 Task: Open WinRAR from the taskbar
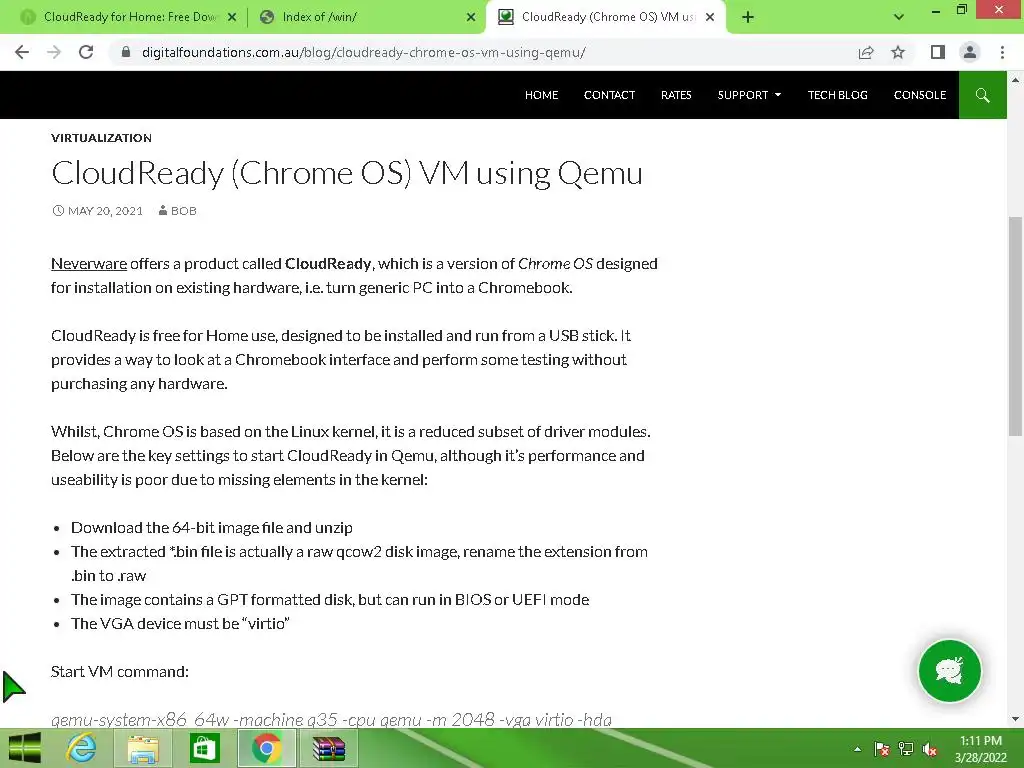pos(328,748)
